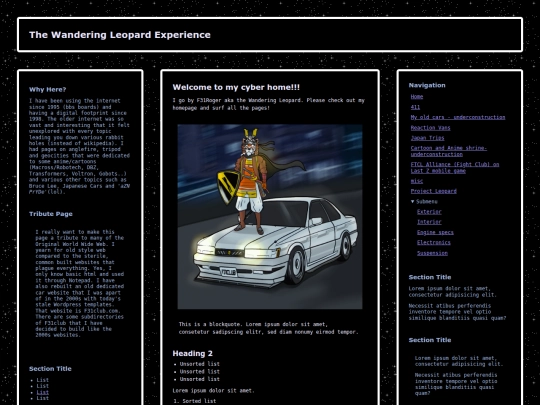Open the Interior submenu link

429,222
